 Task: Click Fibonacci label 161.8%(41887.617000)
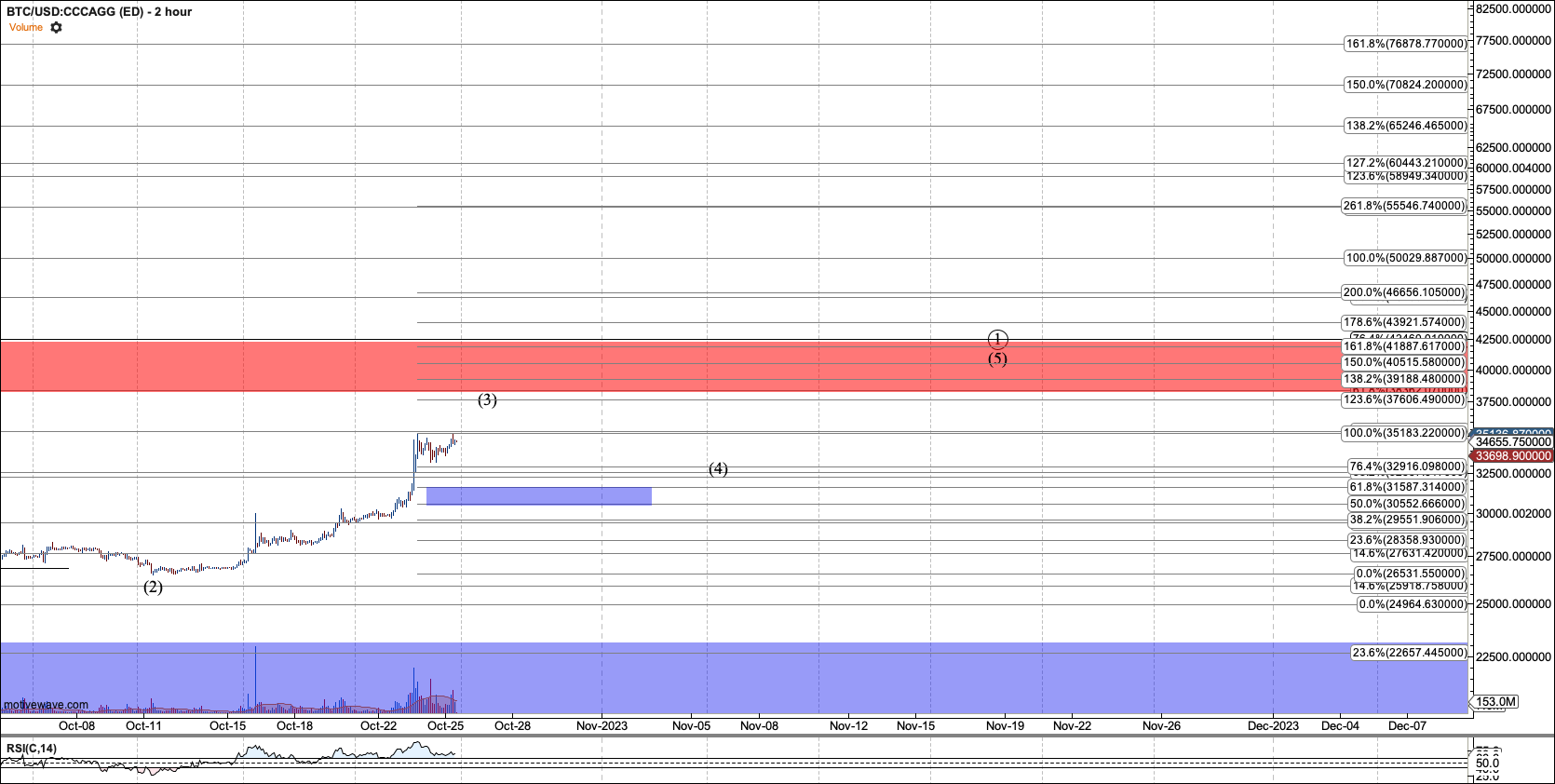click(1404, 346)
